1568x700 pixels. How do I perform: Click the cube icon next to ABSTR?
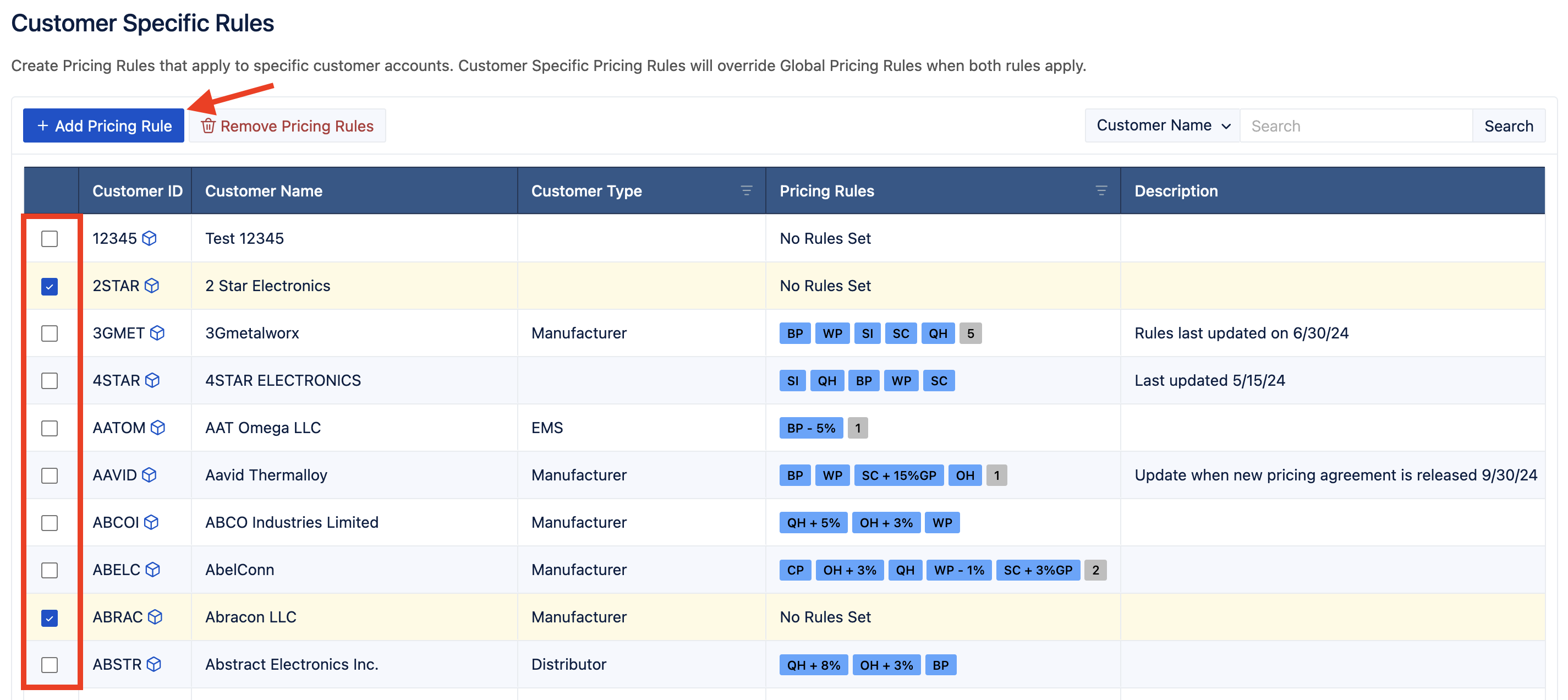point(155,664)
